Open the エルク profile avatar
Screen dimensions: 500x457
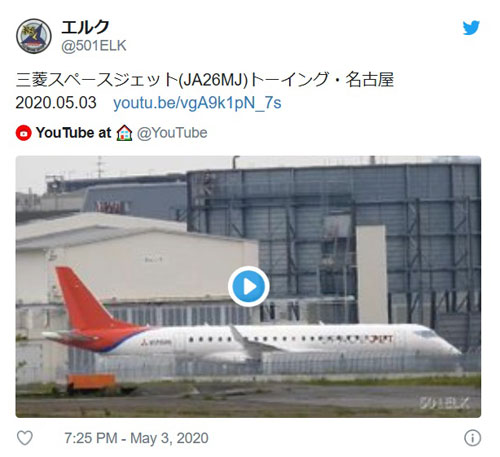click(x=34, y=36)
